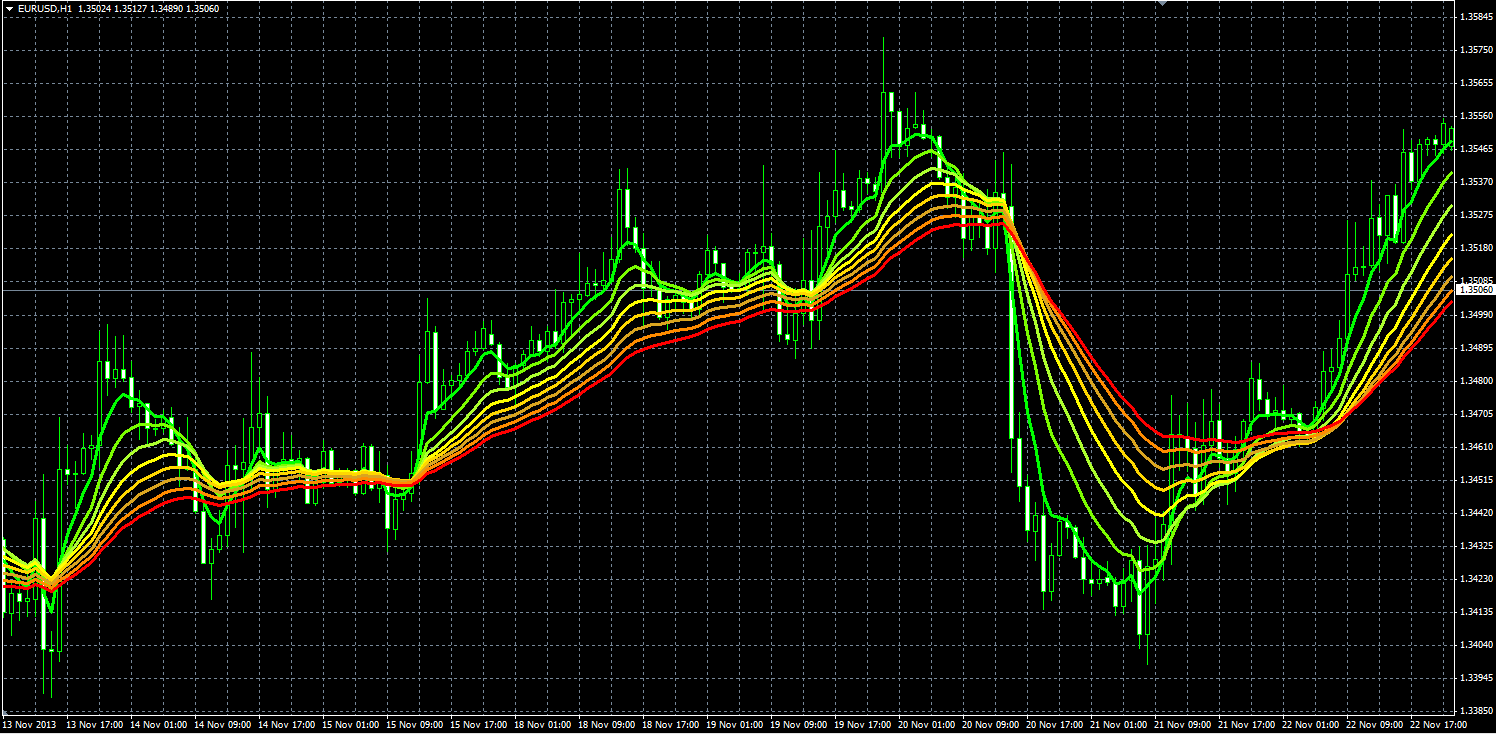Screen dimensions: 1496x734
Task: Click the 1.35180 price scale label
Action: pos(1476,248)
